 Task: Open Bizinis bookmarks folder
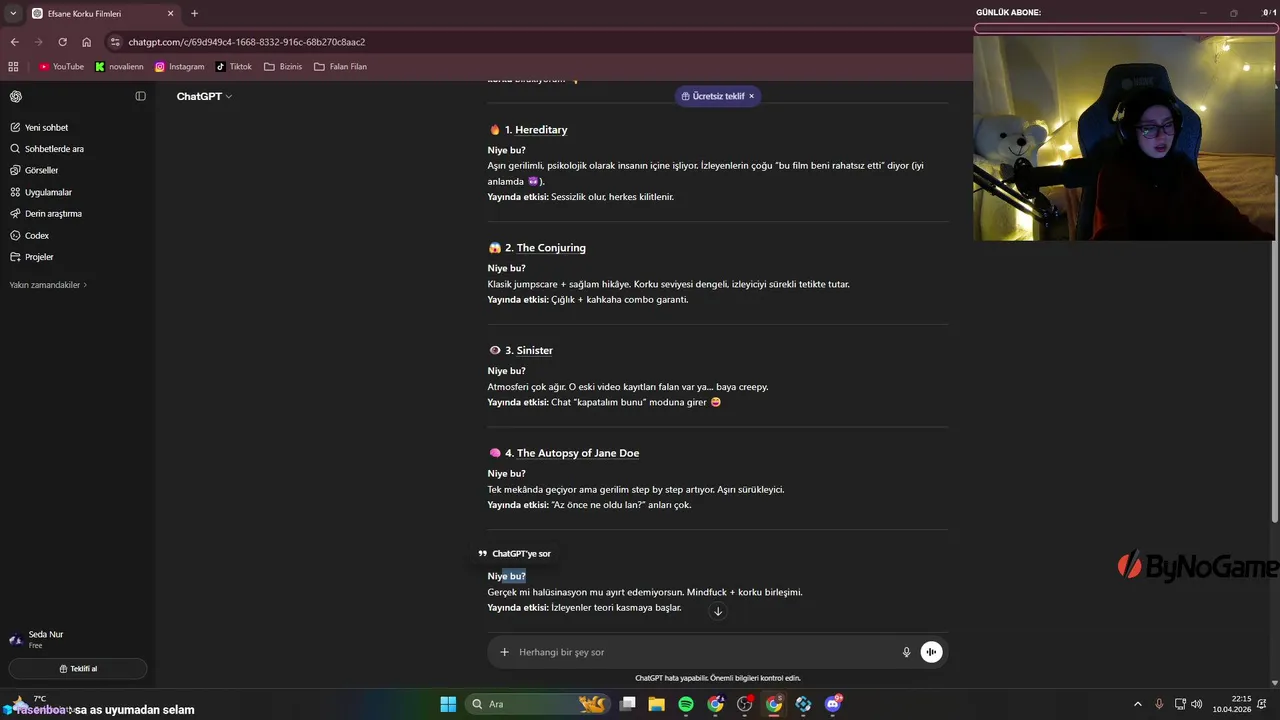point(283,66)
